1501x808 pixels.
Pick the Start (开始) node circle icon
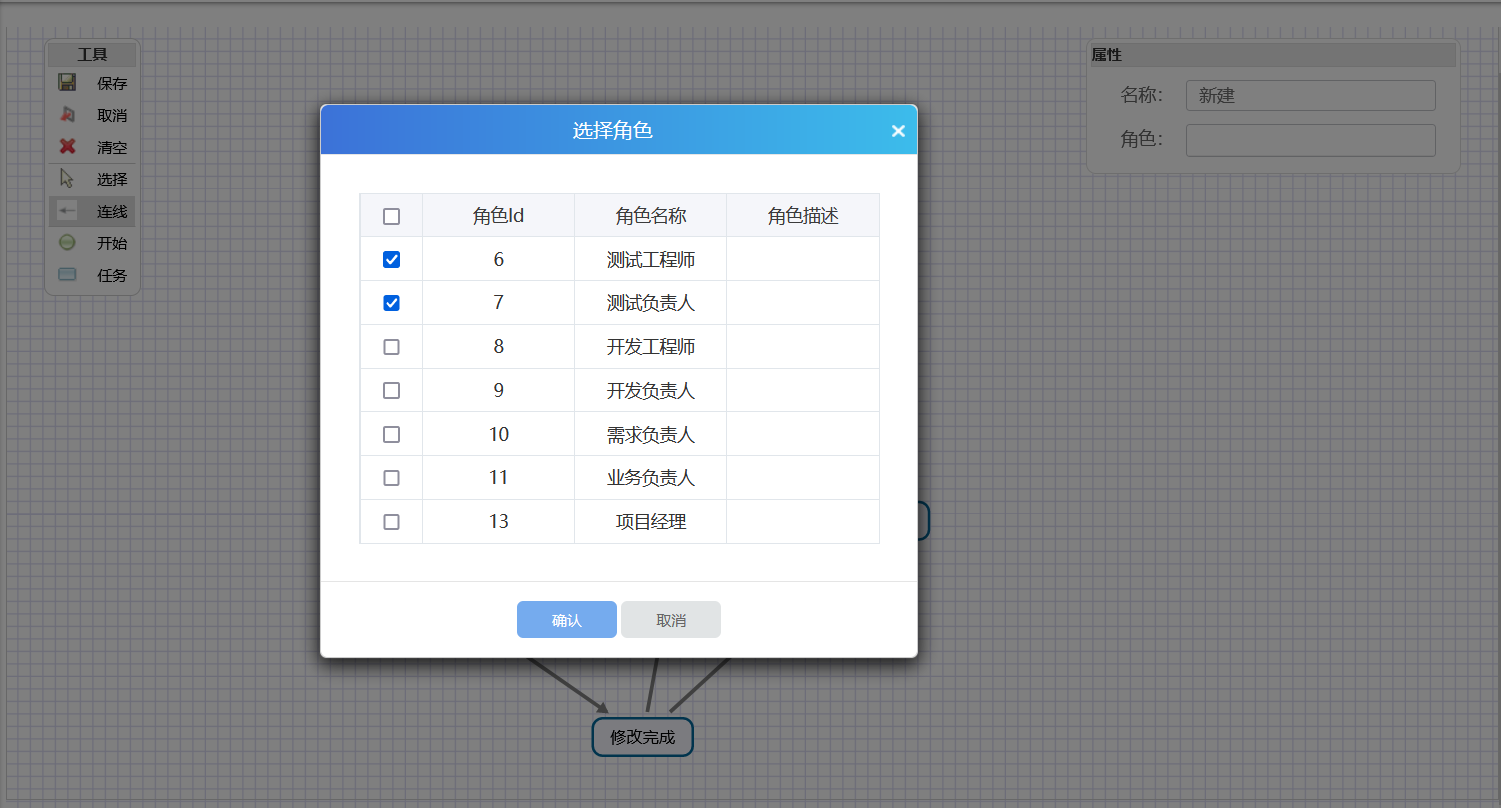[x=67, y=243]
